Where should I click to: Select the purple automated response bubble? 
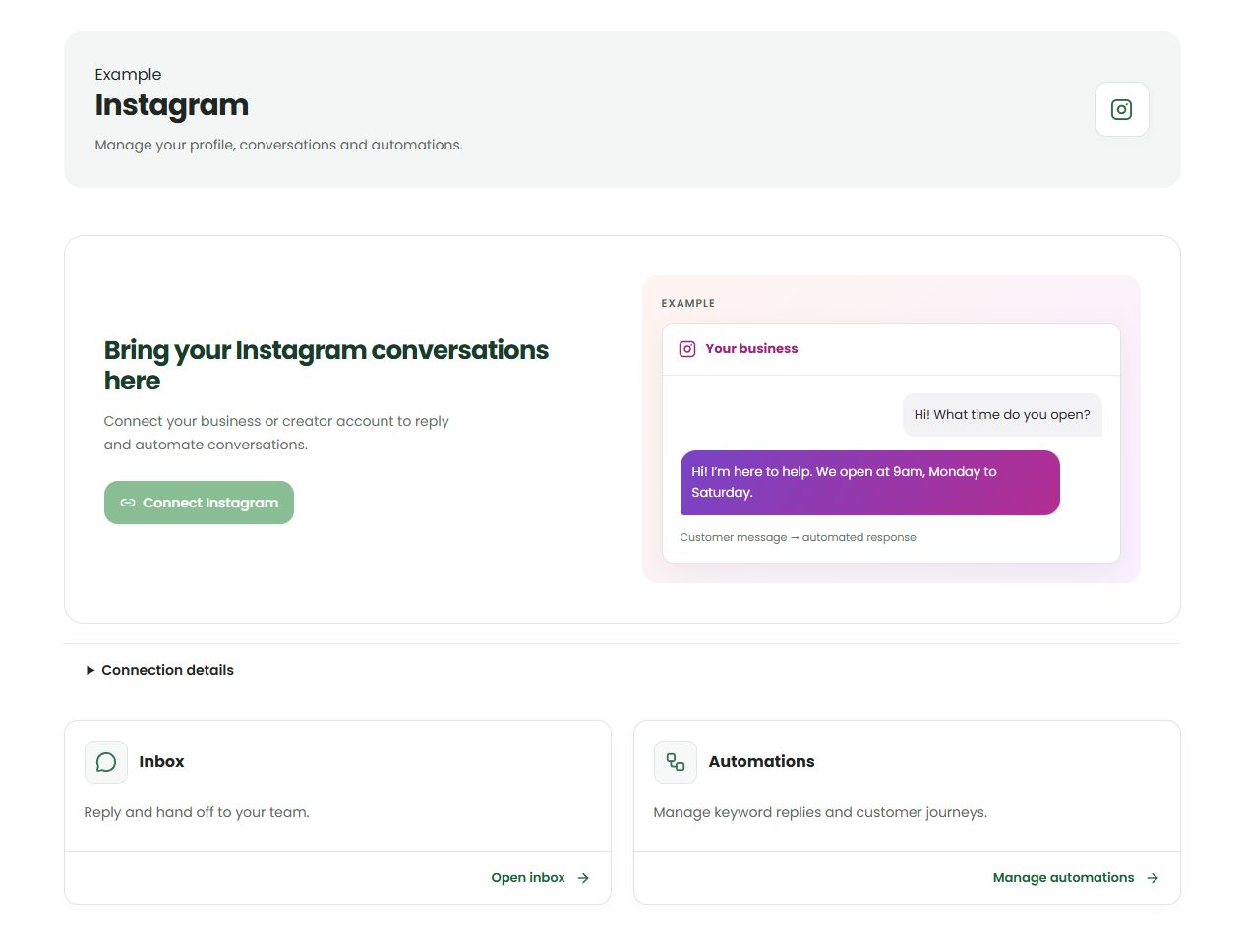coord(869,482)
